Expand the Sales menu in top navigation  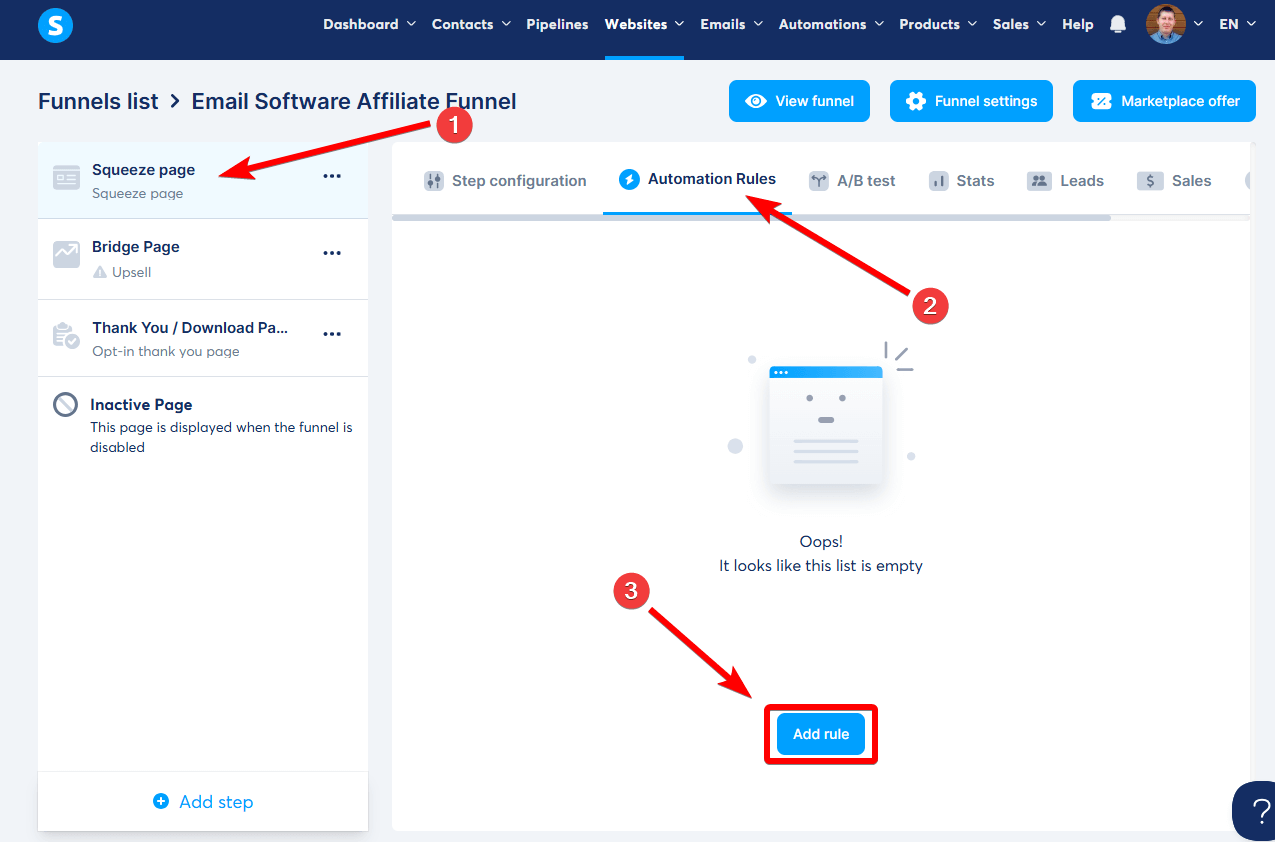pyautogui.click(x=1019, y=24)
